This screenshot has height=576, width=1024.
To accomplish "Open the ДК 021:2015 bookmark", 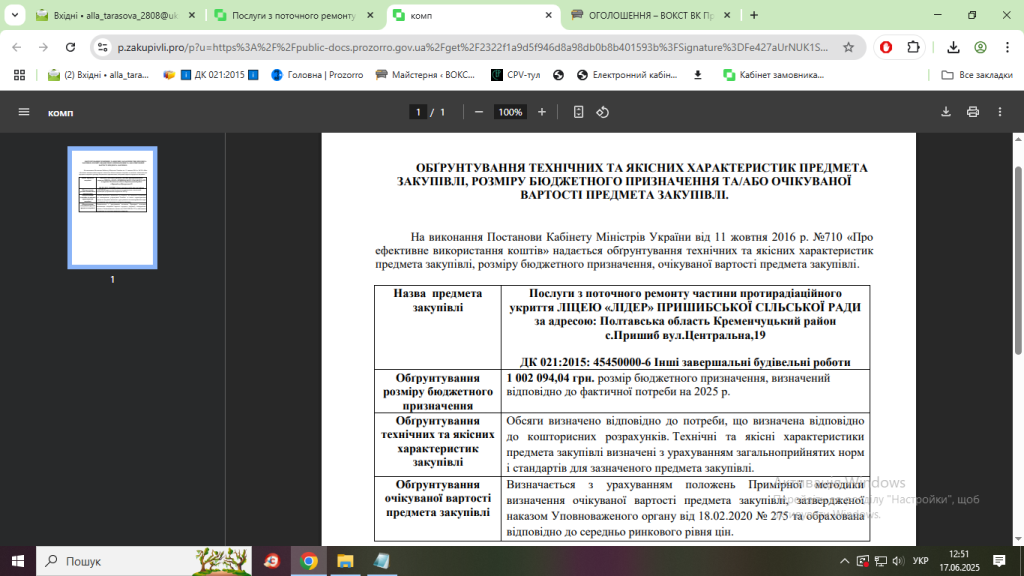I will (210, 75).
